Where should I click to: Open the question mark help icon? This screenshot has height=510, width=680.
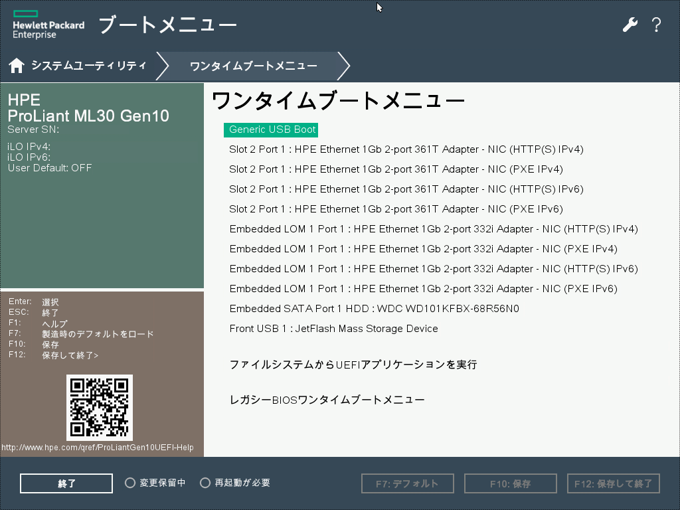click(657, 25)
